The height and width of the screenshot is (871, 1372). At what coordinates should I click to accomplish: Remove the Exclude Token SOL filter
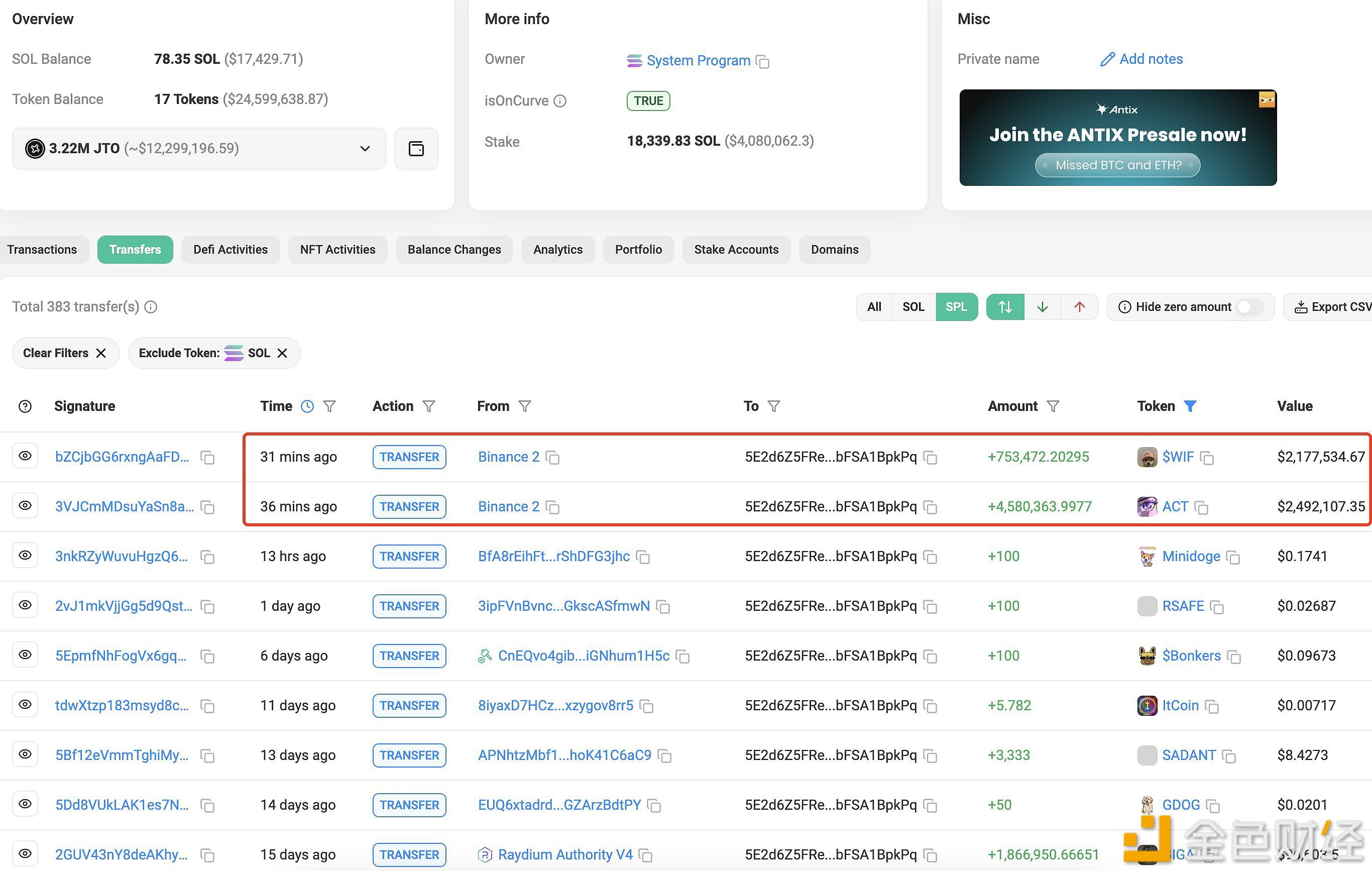tap(282, 354)
